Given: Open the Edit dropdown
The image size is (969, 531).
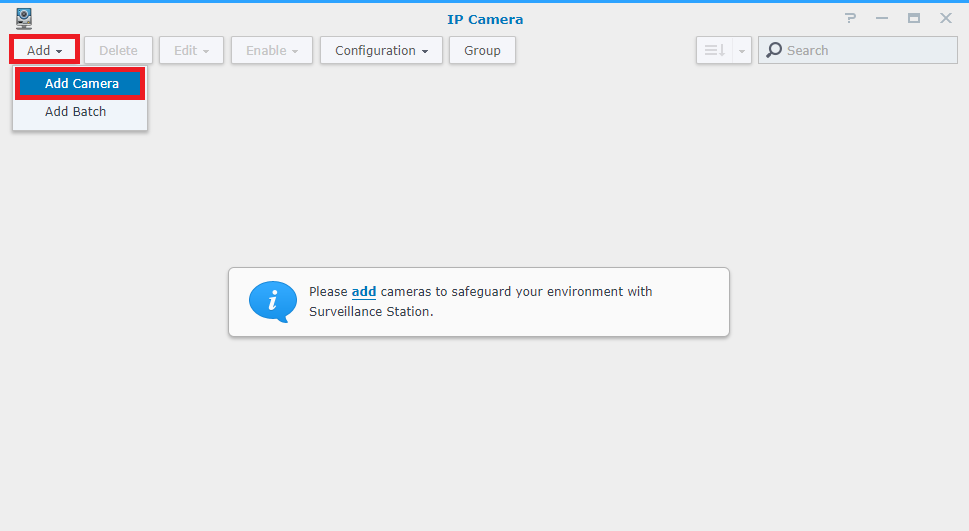Looking at the screenshot, I should (x=191, y=50).
